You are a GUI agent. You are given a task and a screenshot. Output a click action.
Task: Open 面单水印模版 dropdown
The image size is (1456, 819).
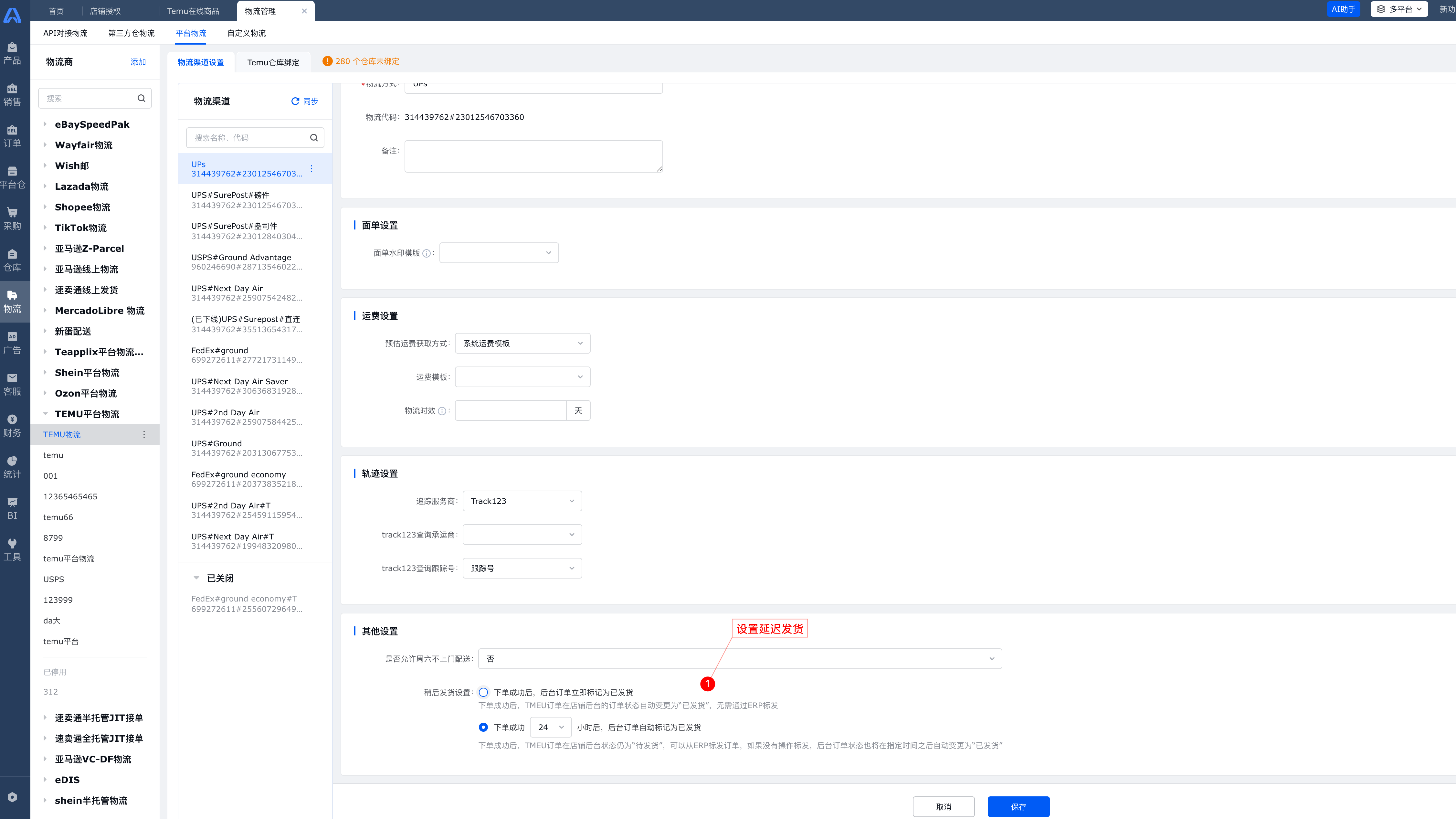pos(499,253)
